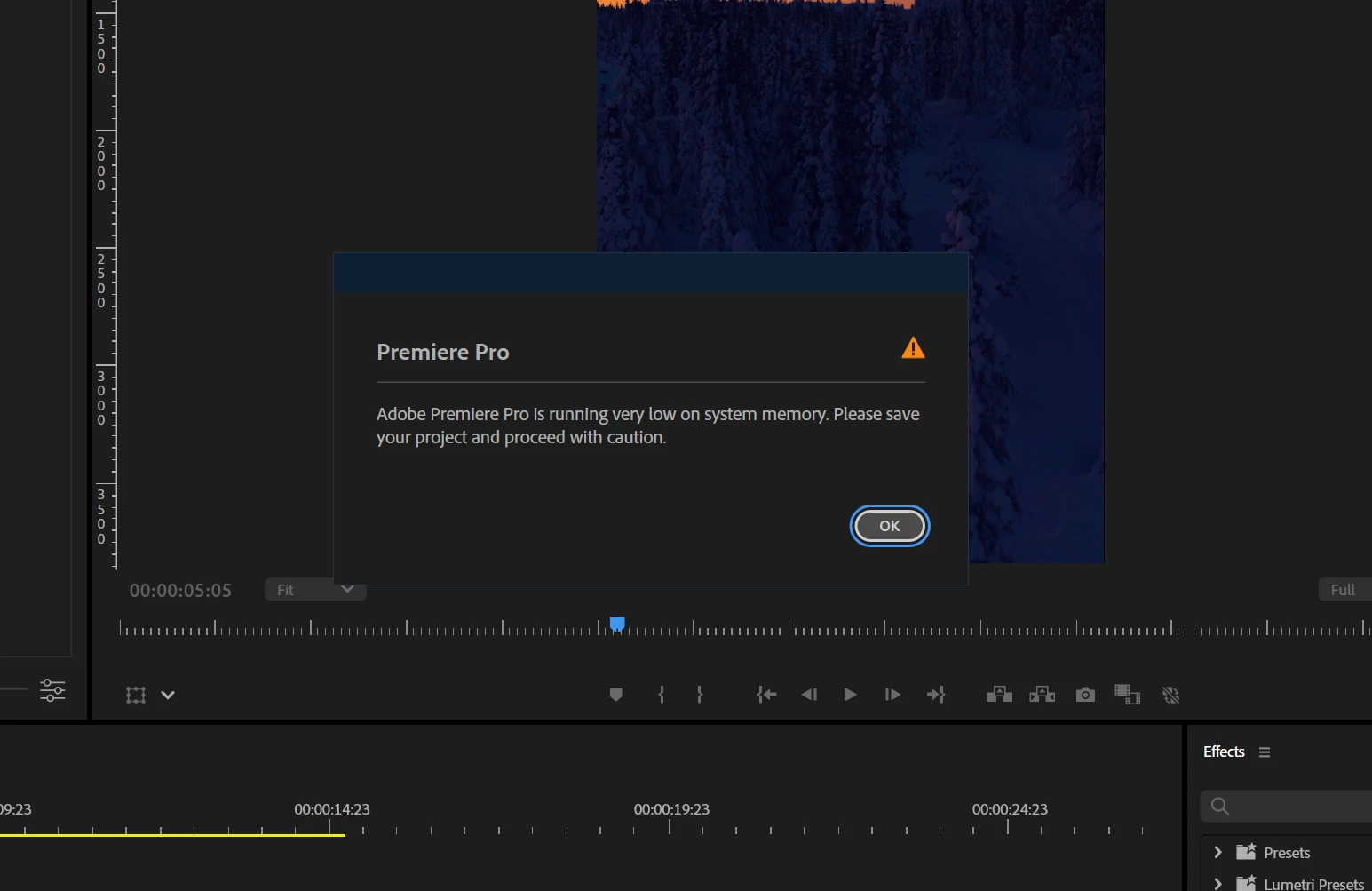Image resolution: width=1372 pixels, height=891 pixels.
Task: Click the transform bounding box icon
Action: (136, 695)
